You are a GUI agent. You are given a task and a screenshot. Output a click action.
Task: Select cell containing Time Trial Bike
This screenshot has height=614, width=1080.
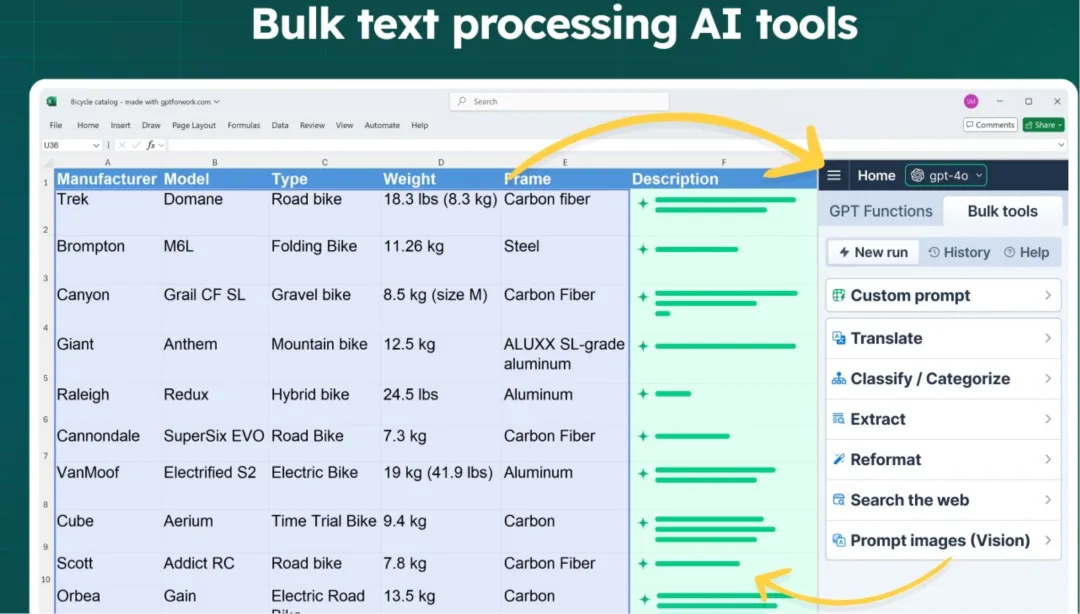click(x=324, y=531)
